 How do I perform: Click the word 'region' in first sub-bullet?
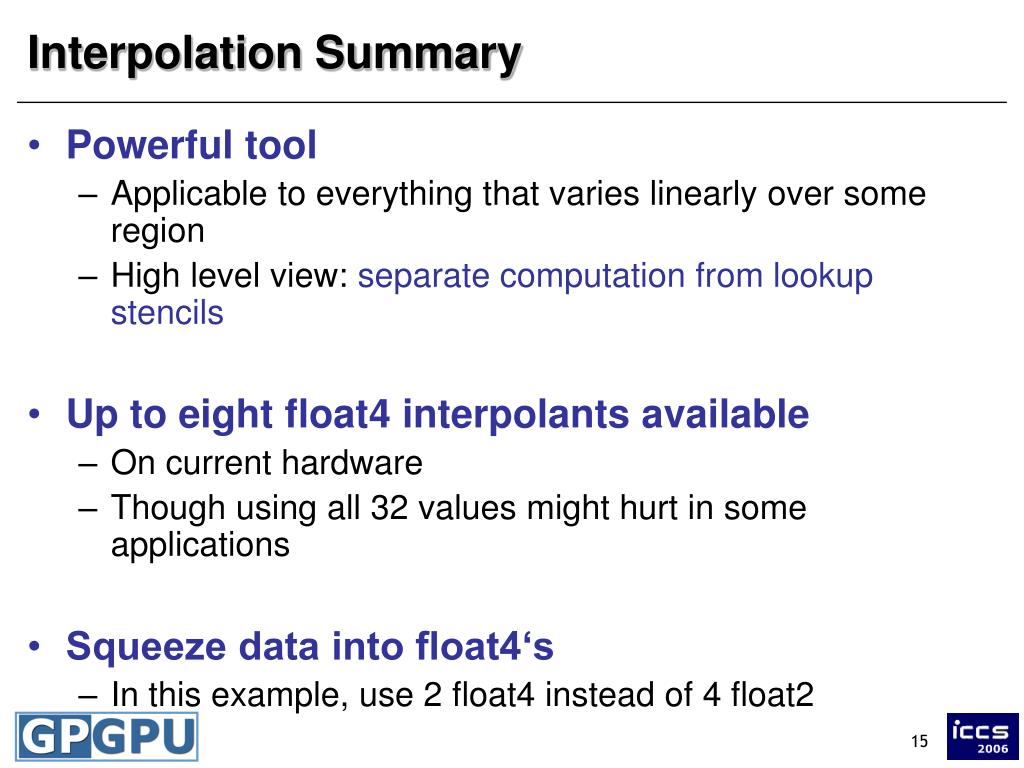(x=157, y=232)
